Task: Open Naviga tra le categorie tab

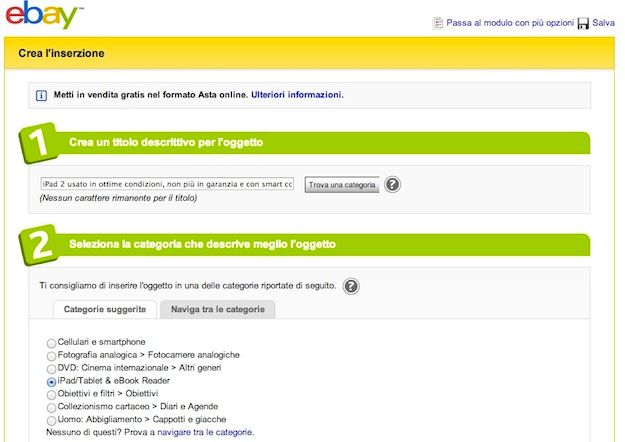Action: (217, 310)
